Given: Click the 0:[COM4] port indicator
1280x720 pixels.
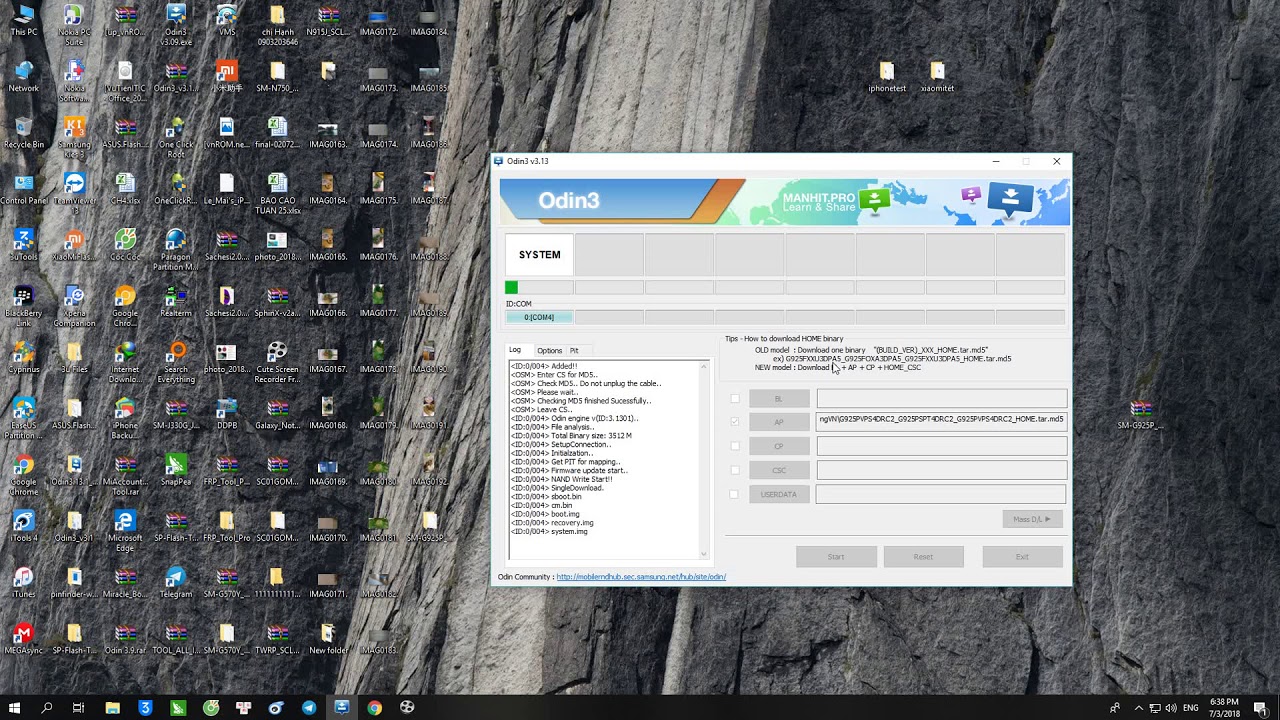Looking at the screenshot, I should click(x=539, y=317).
